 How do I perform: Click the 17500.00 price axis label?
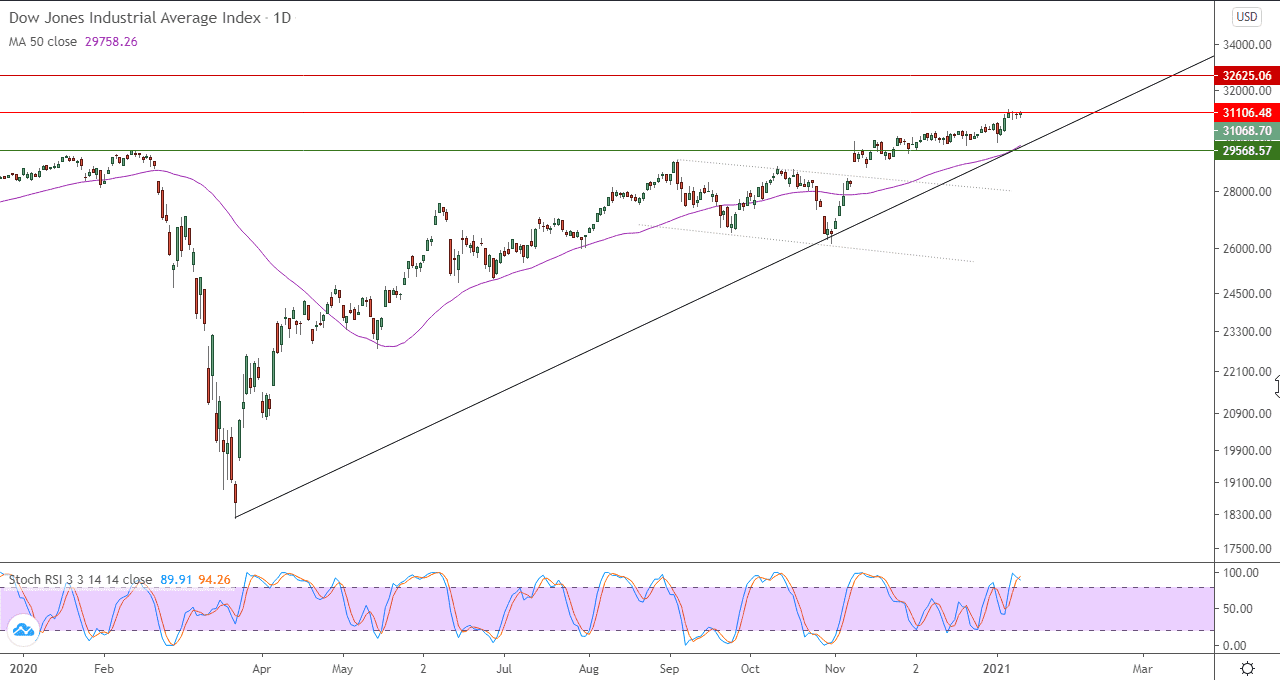pyautogui.click(x=1246, y=549)
